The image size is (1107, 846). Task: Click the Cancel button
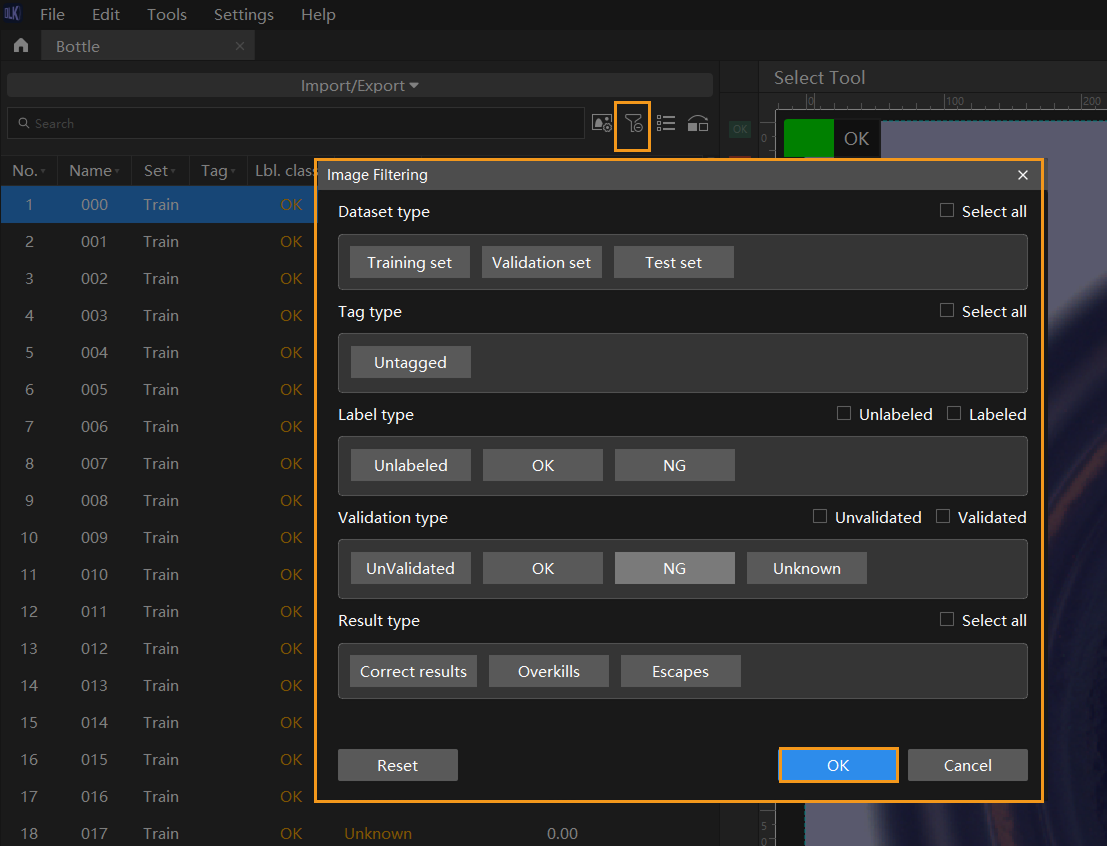tap(967, 765)
